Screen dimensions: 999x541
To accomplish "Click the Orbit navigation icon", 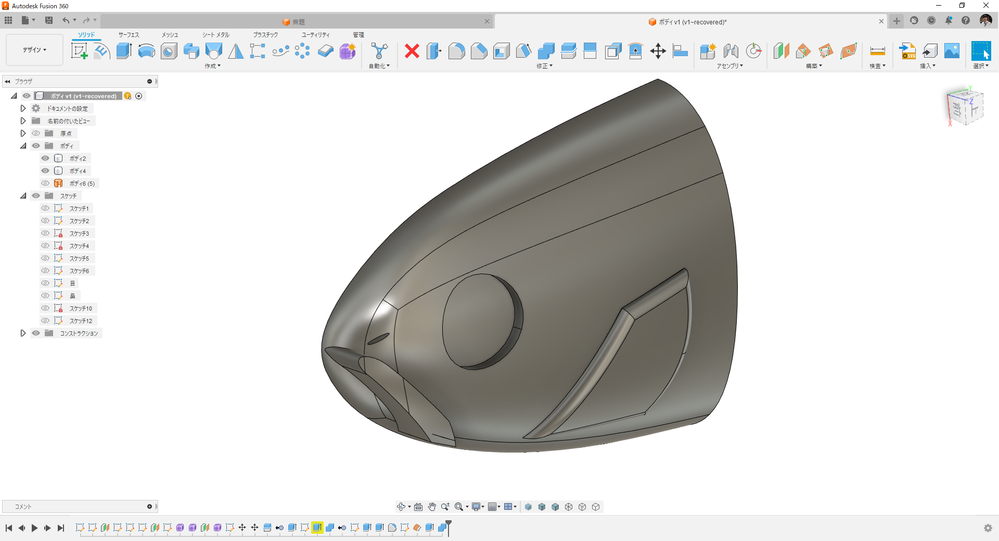I will coord(401,507).
